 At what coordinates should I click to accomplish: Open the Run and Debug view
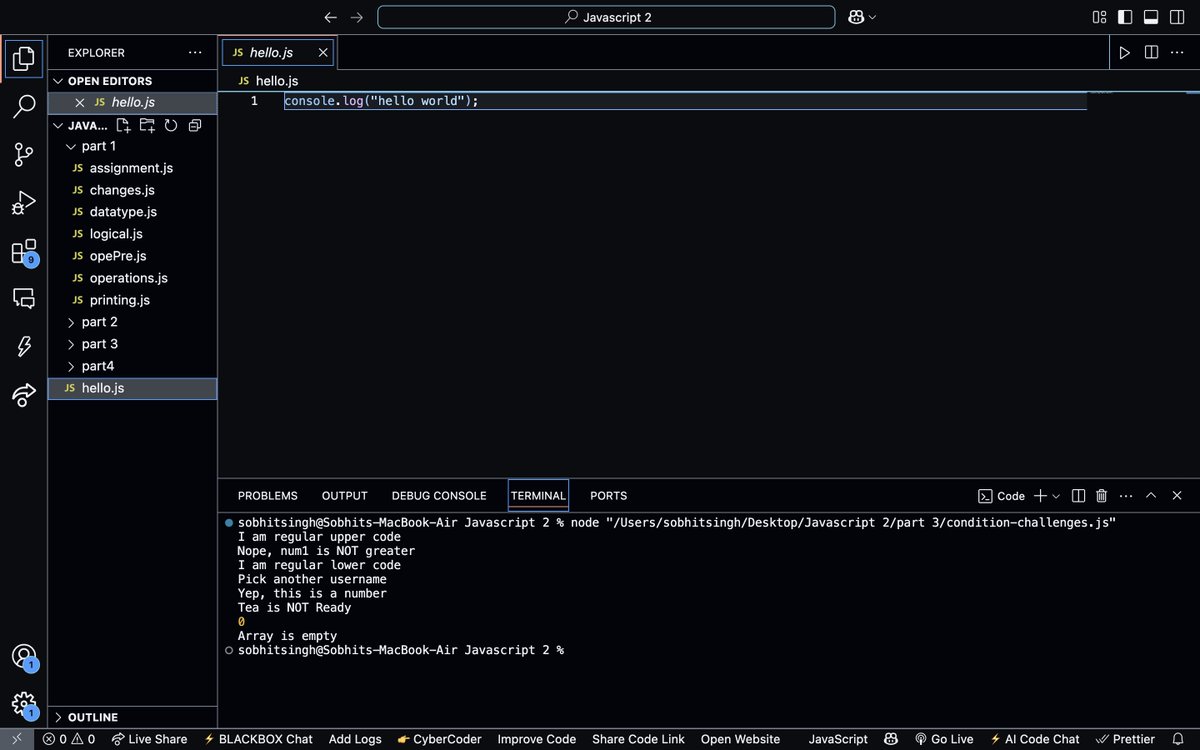[24, 202]
